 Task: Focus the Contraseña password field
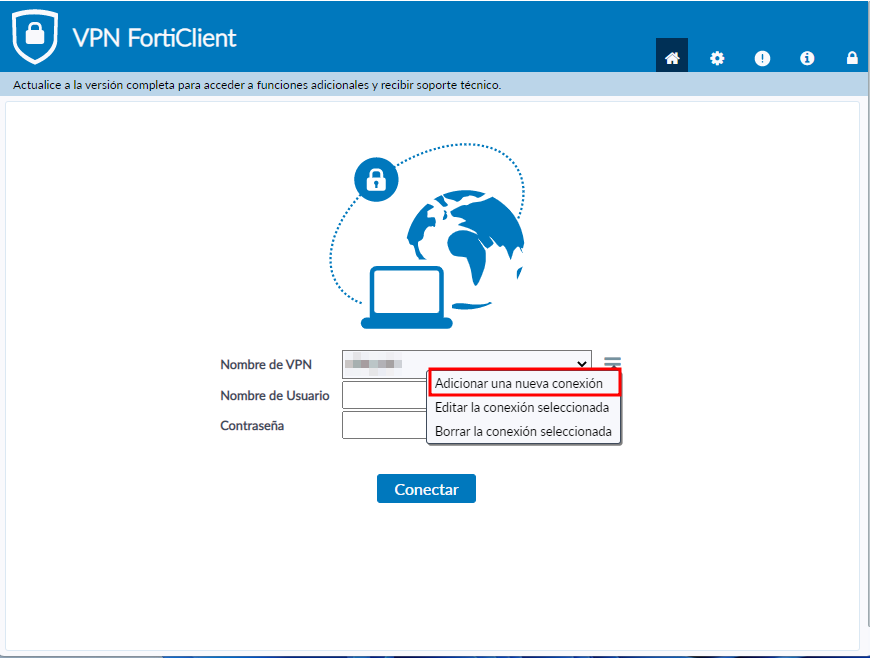click(384, 425)
